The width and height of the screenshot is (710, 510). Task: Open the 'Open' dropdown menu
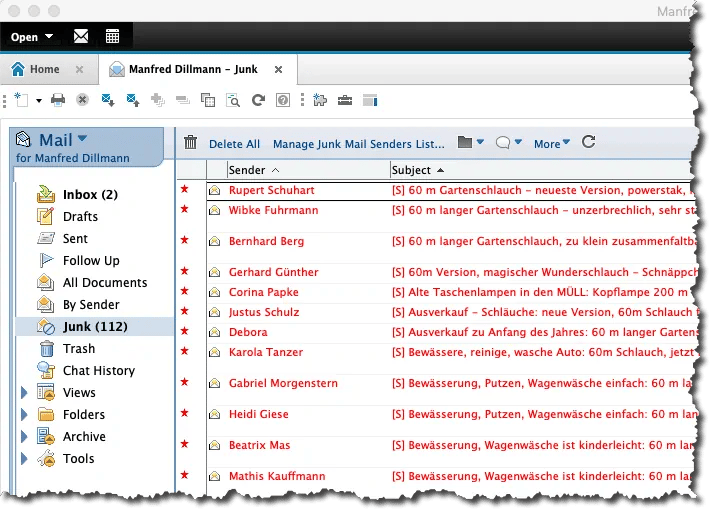click(x=32, y=37)
